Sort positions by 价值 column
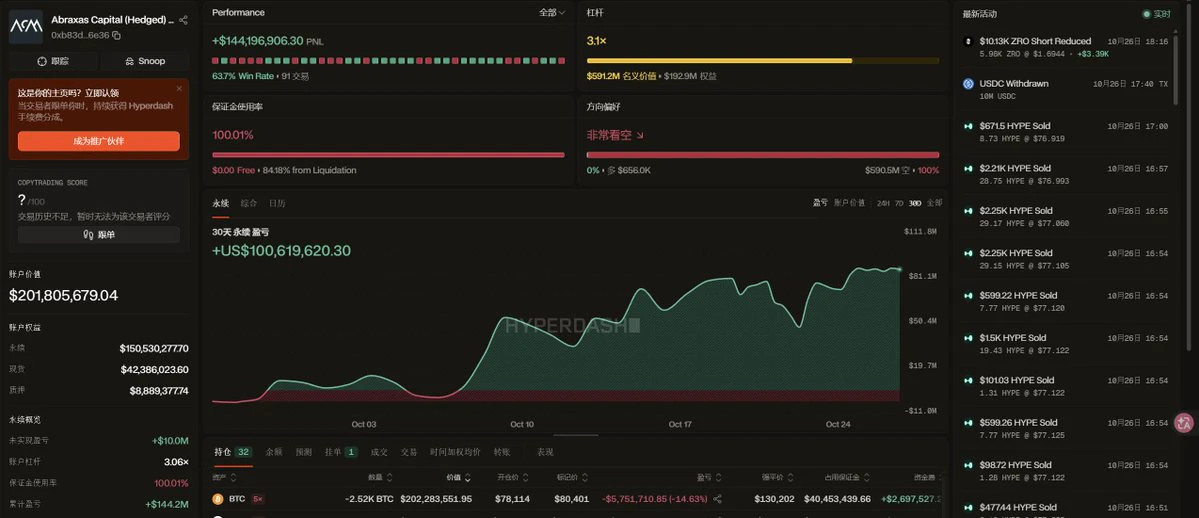The height and width of the screenshot is (518, 1199). point(459,477)
